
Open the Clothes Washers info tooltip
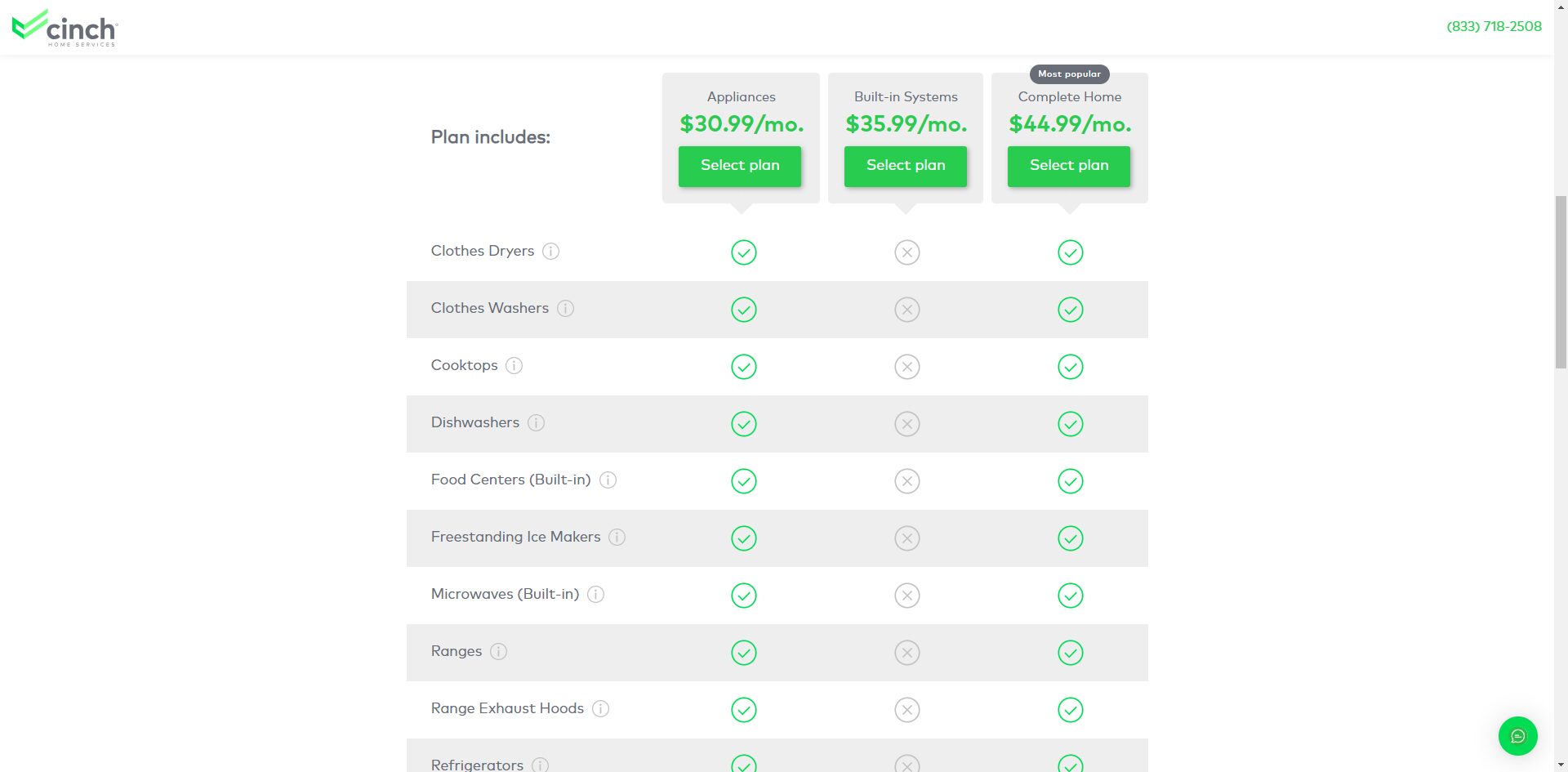click(567, 309)
